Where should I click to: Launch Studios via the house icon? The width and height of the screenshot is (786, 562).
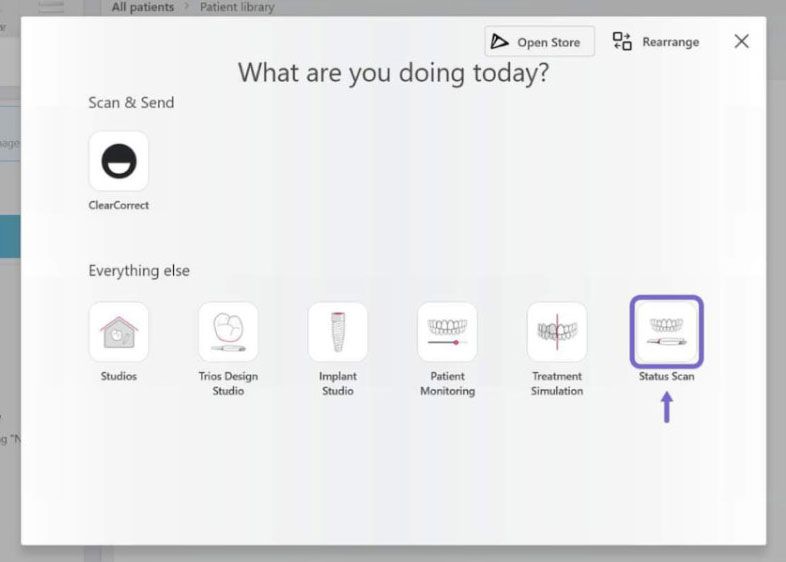click(119, 332)
